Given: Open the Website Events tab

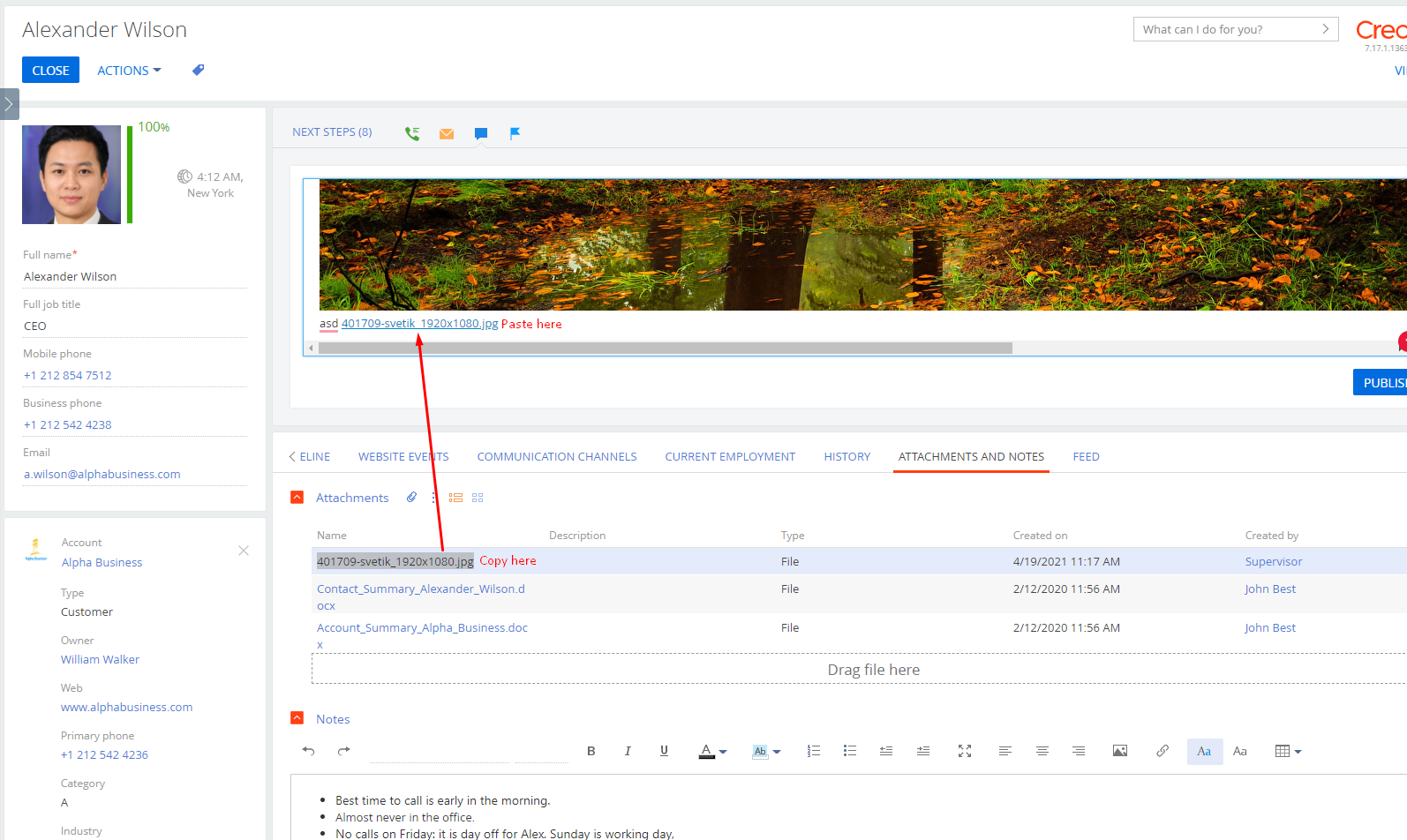Looking at the screenshot, I should [x=403, y=457].
